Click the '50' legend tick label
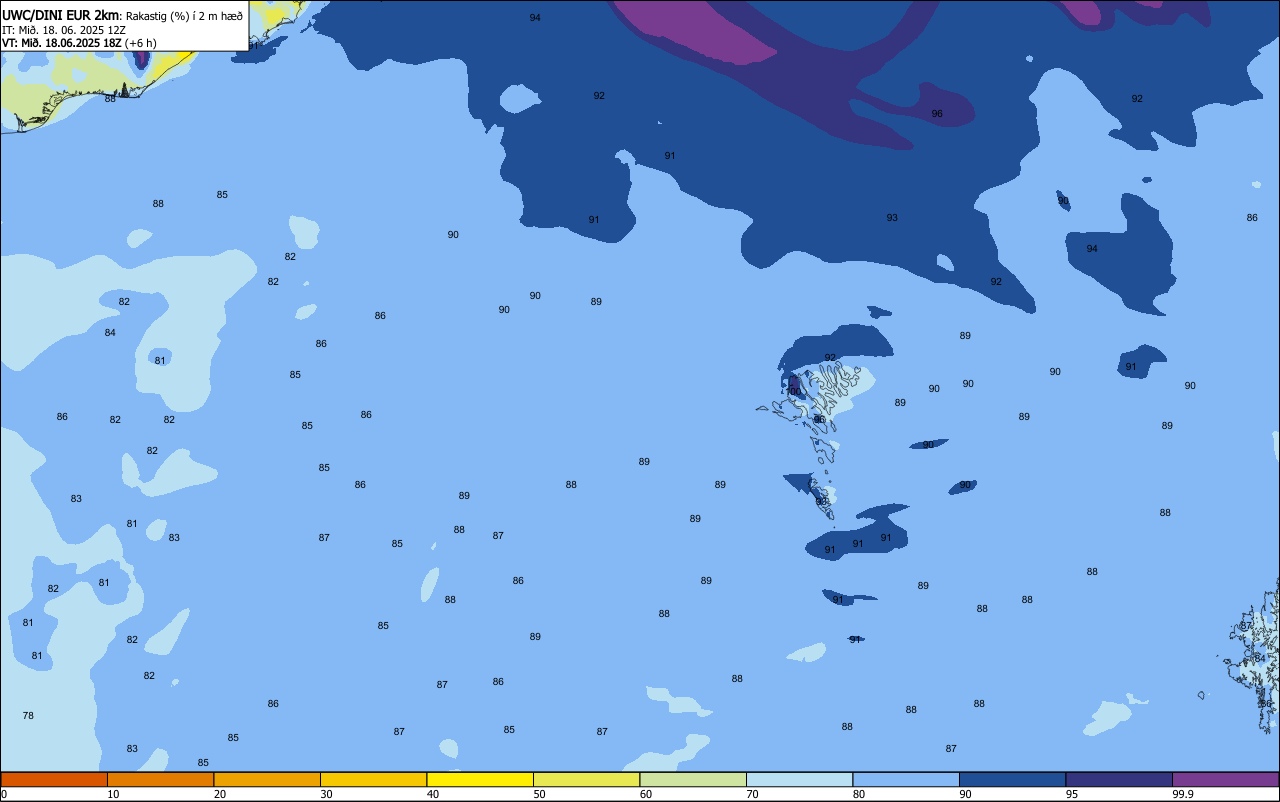This screenshot has height=802, width=1280. pos(540,794)
